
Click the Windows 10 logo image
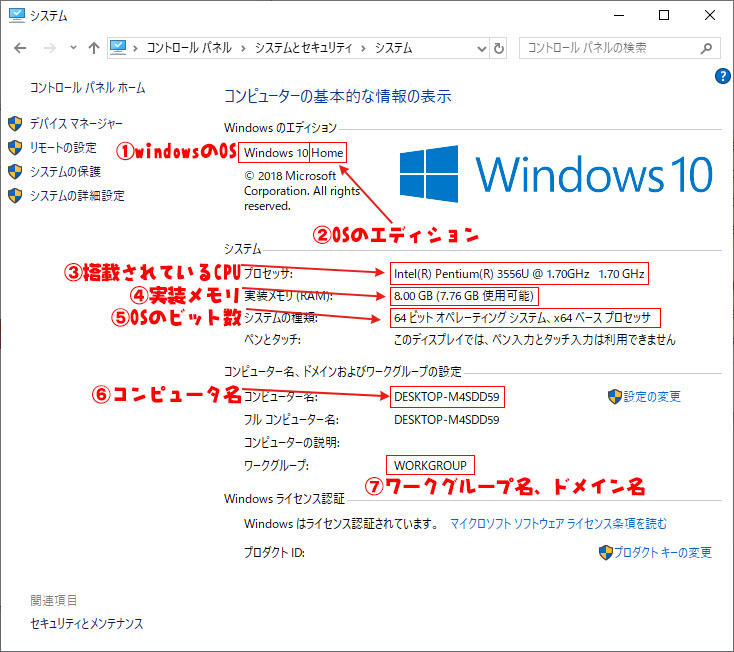(x=556, y=174)
